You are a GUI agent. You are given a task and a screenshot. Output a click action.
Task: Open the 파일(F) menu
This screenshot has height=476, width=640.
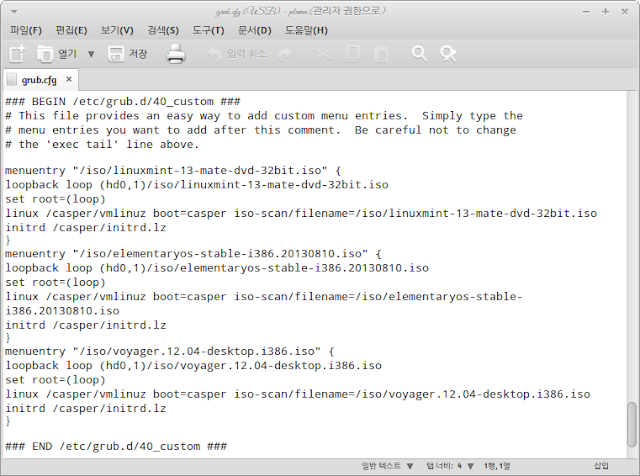26,30
